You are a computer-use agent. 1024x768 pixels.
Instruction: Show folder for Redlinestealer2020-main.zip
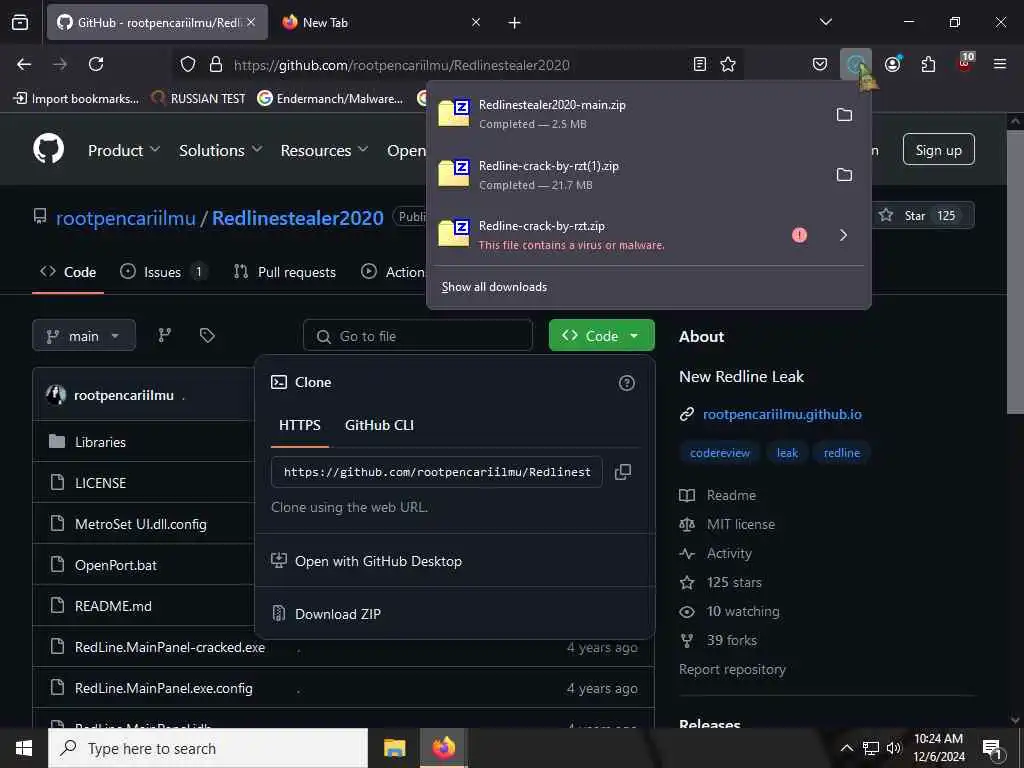[x=844, y=115]
